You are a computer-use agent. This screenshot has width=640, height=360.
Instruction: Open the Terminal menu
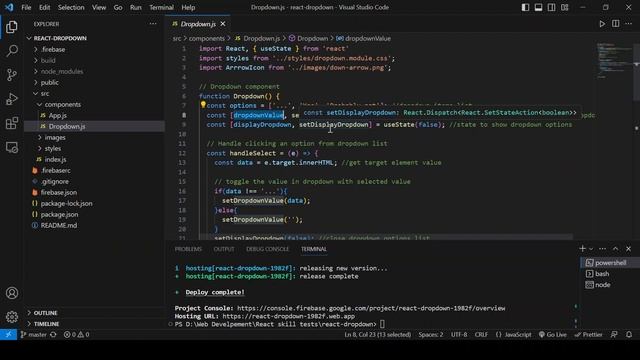(161, 7)
